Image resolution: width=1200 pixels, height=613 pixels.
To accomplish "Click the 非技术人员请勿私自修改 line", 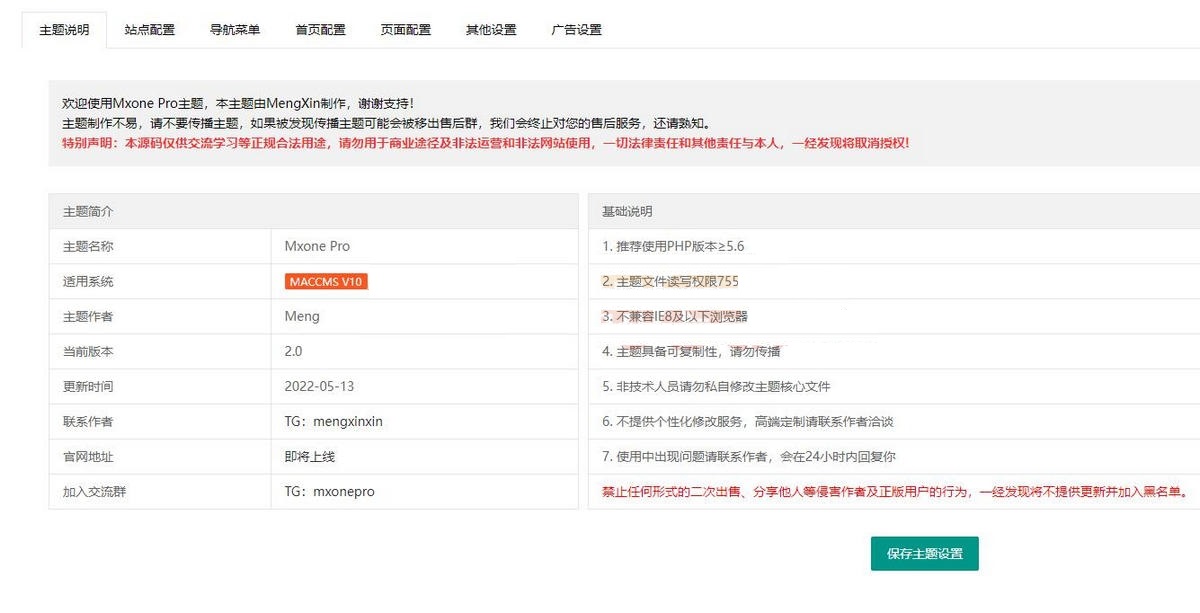I will pyautogui.click(x=716, y=386).
